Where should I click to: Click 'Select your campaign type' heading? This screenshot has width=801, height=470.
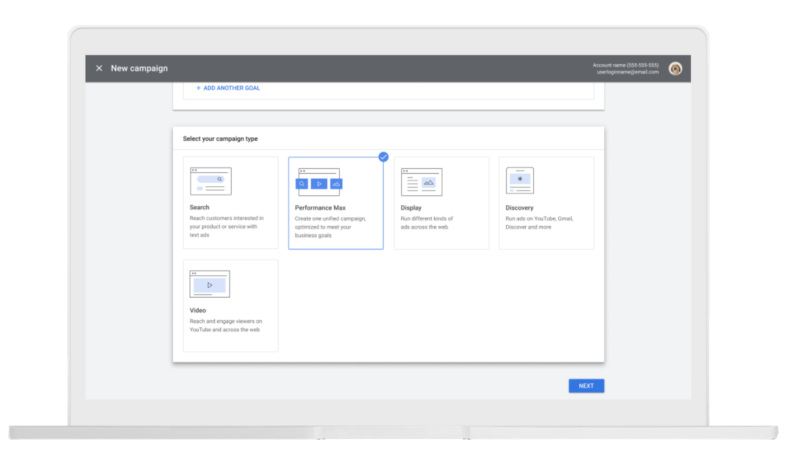coord(220,138)
